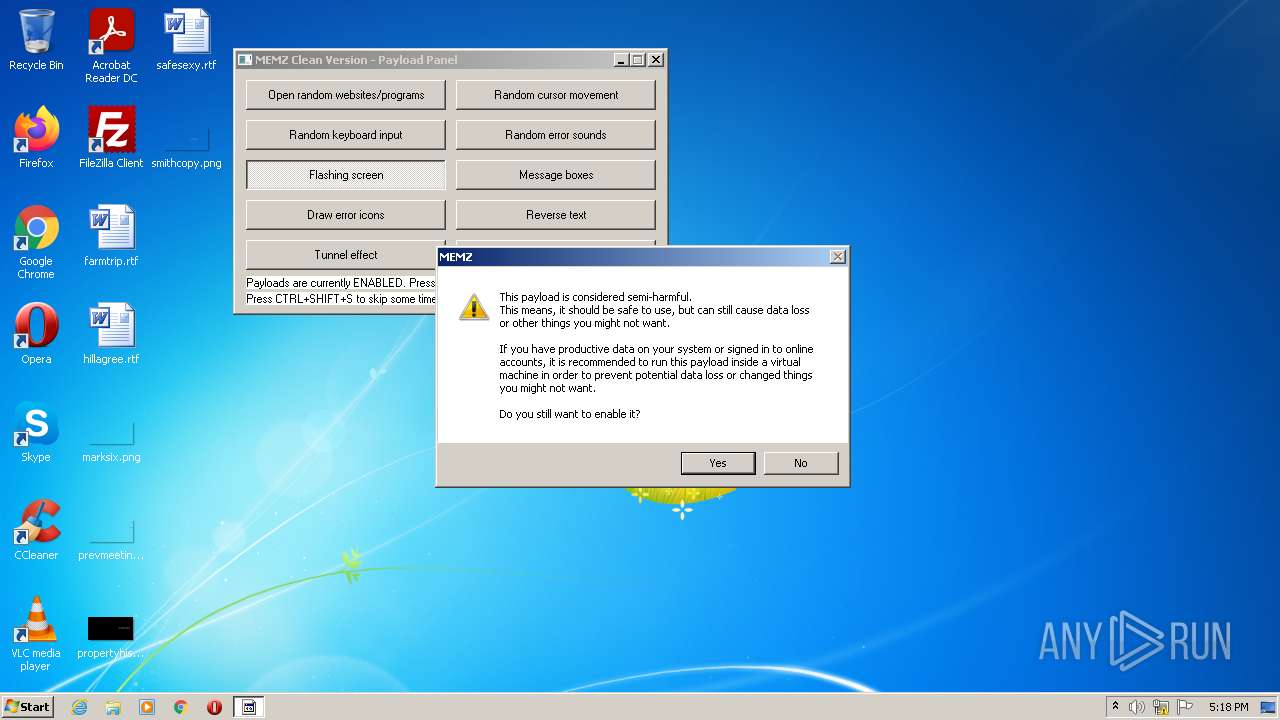Open Skype desktop shortcut
The width and height of the screenshot is (1280, 720).
(36, 432)
